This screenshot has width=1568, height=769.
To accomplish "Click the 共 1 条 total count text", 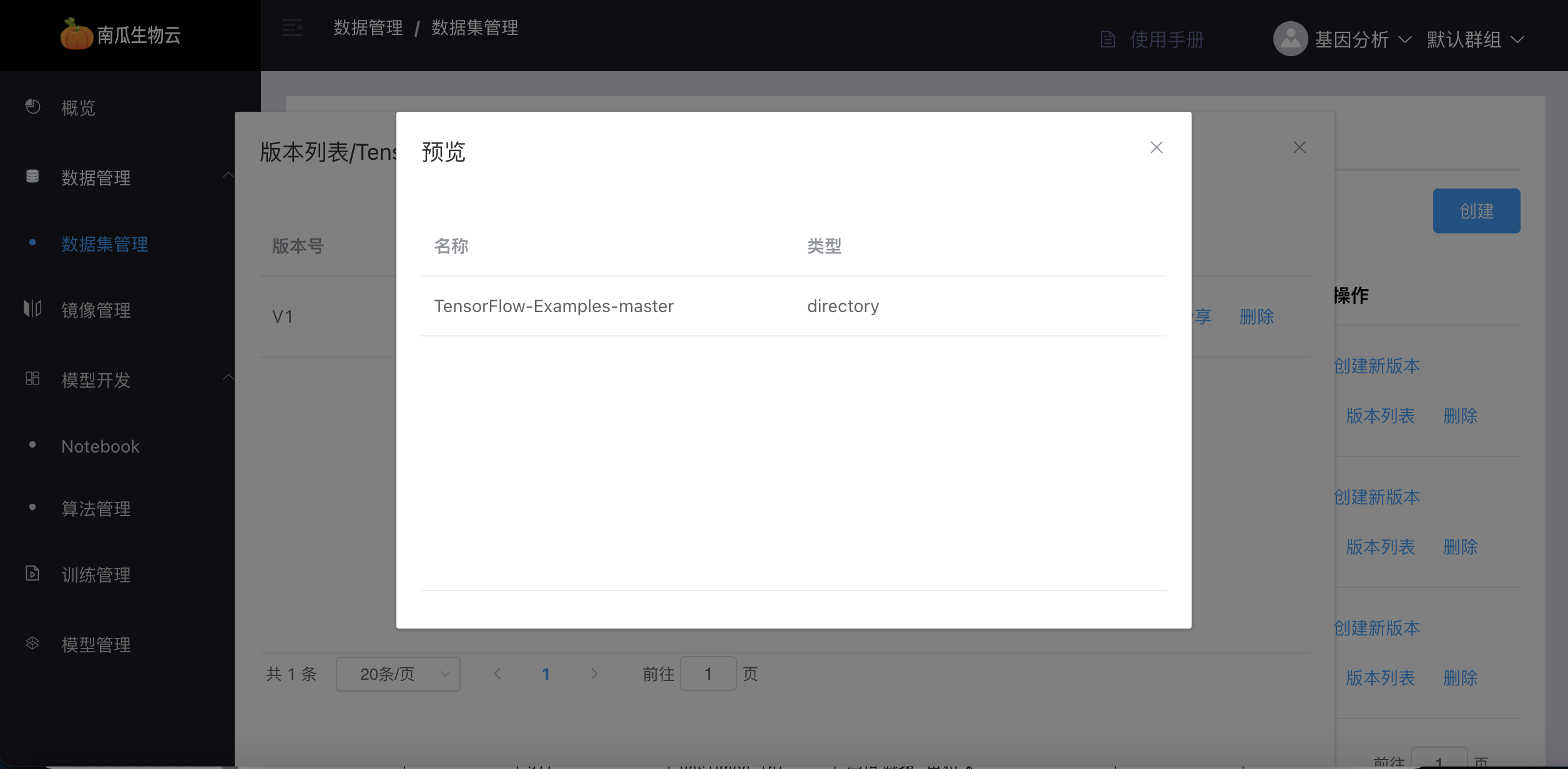I will [292, 674].
